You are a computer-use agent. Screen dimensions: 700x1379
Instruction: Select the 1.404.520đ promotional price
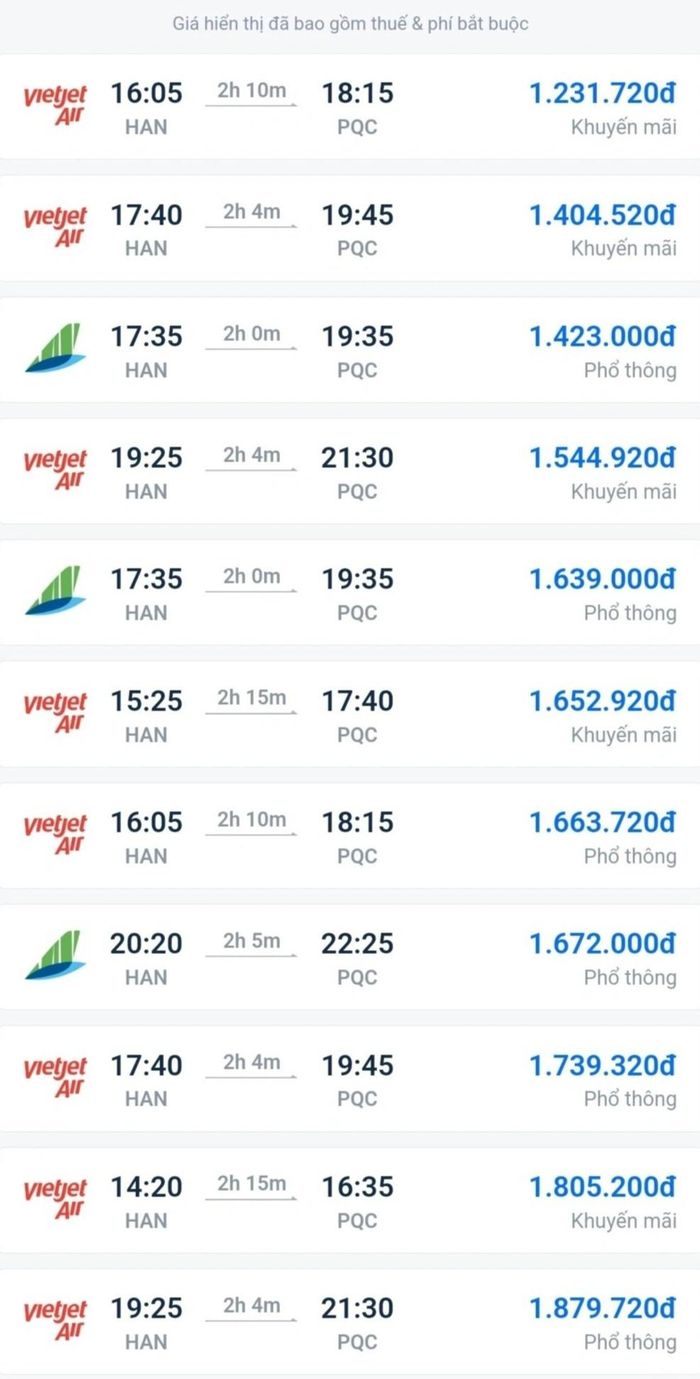tap(602, 215)
